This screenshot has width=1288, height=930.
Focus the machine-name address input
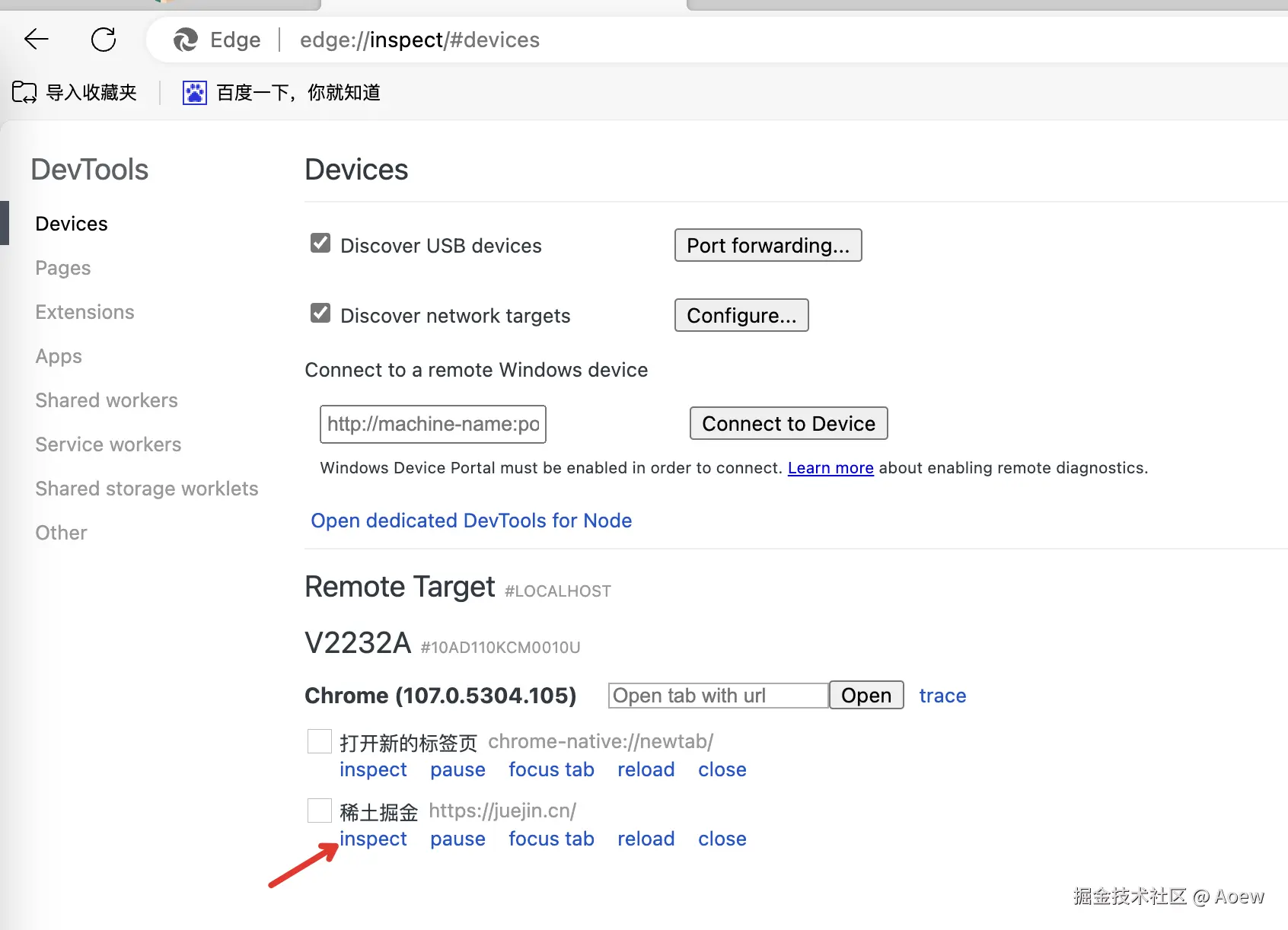tap(432, 424)
